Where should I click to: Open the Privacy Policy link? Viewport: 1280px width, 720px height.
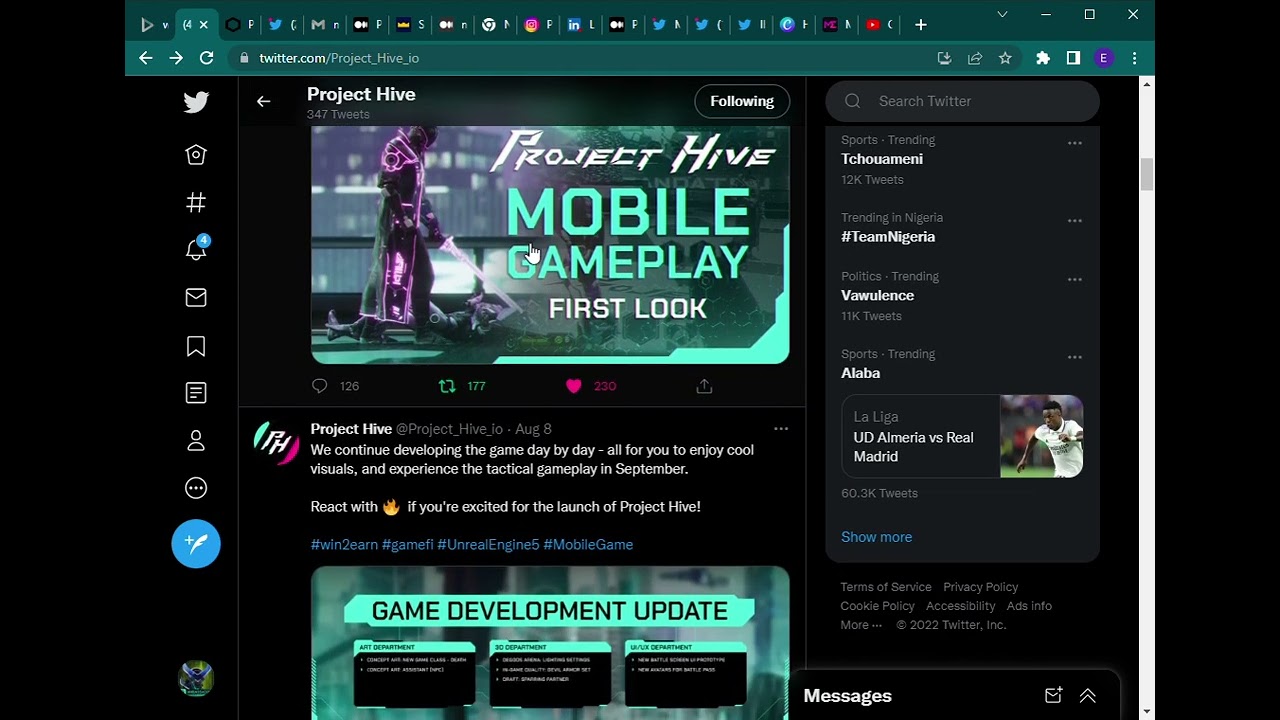(981, 587)
